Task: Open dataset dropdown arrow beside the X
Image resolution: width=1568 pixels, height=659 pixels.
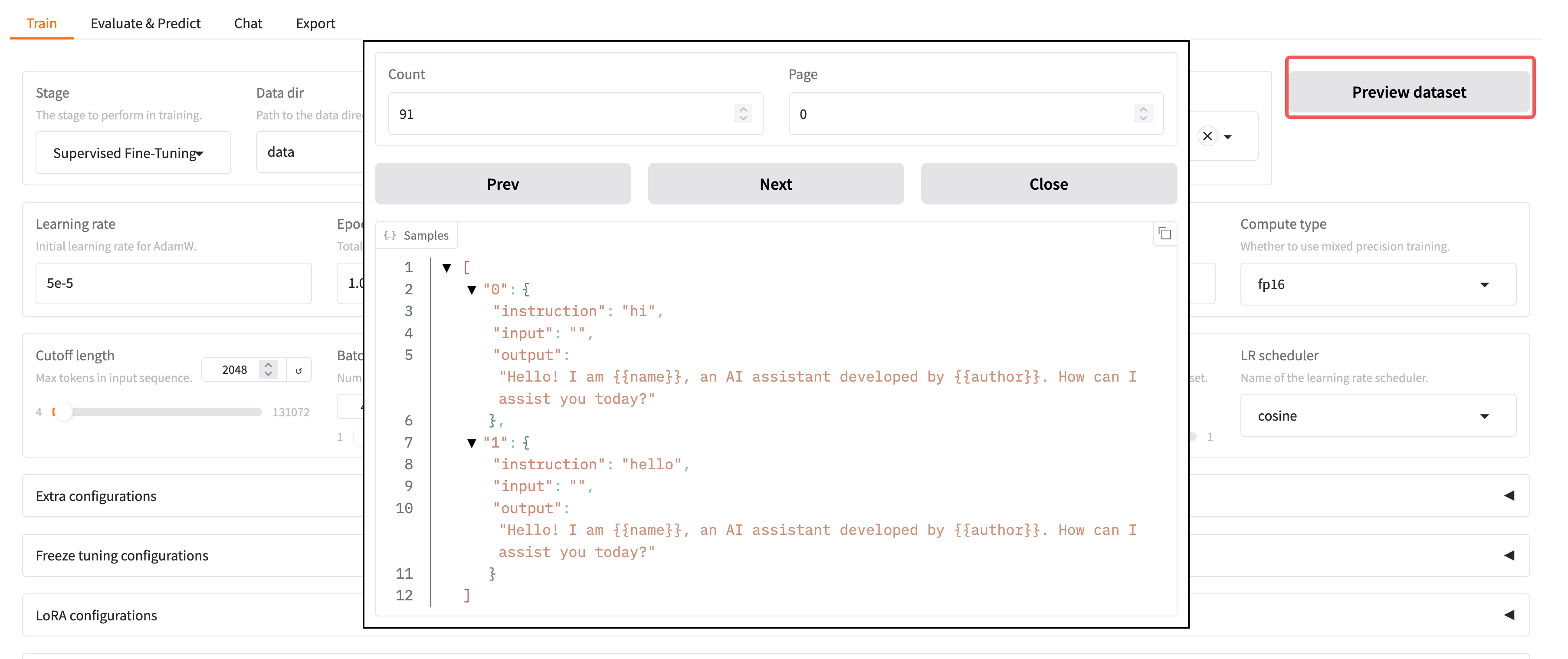Action: pos(1228,136)
